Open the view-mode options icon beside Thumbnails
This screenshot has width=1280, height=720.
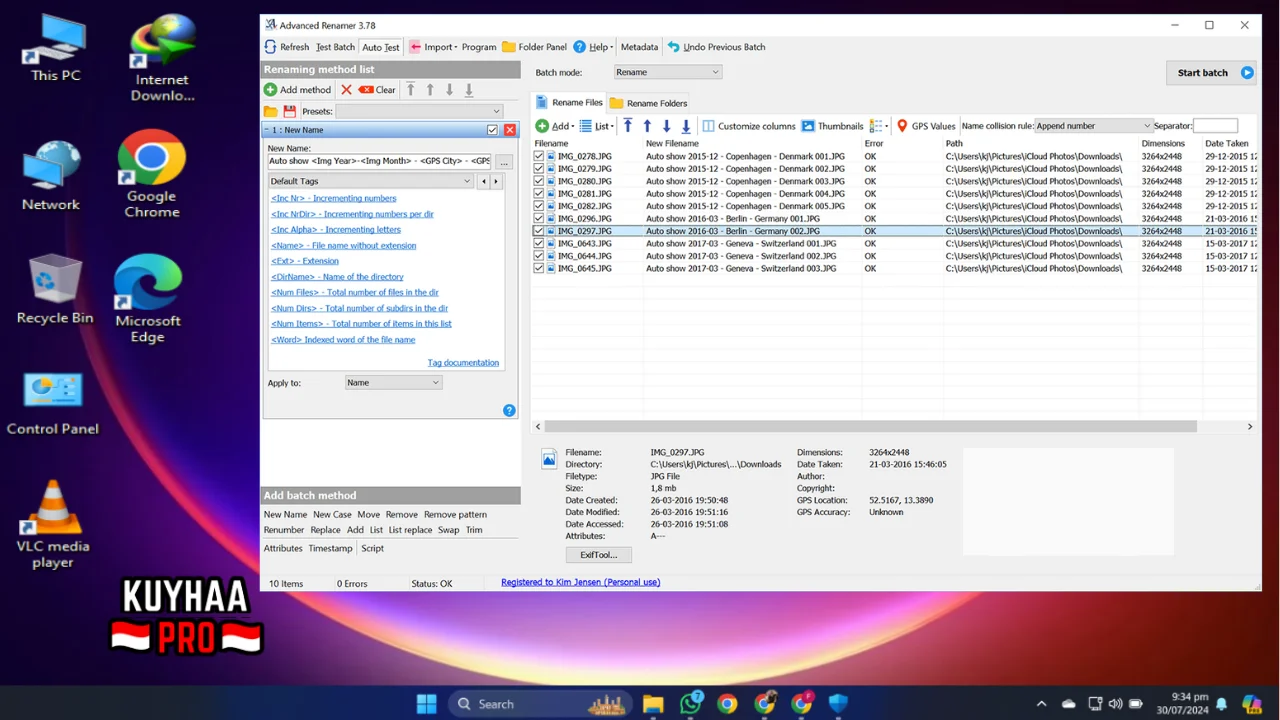pos(878,126)
